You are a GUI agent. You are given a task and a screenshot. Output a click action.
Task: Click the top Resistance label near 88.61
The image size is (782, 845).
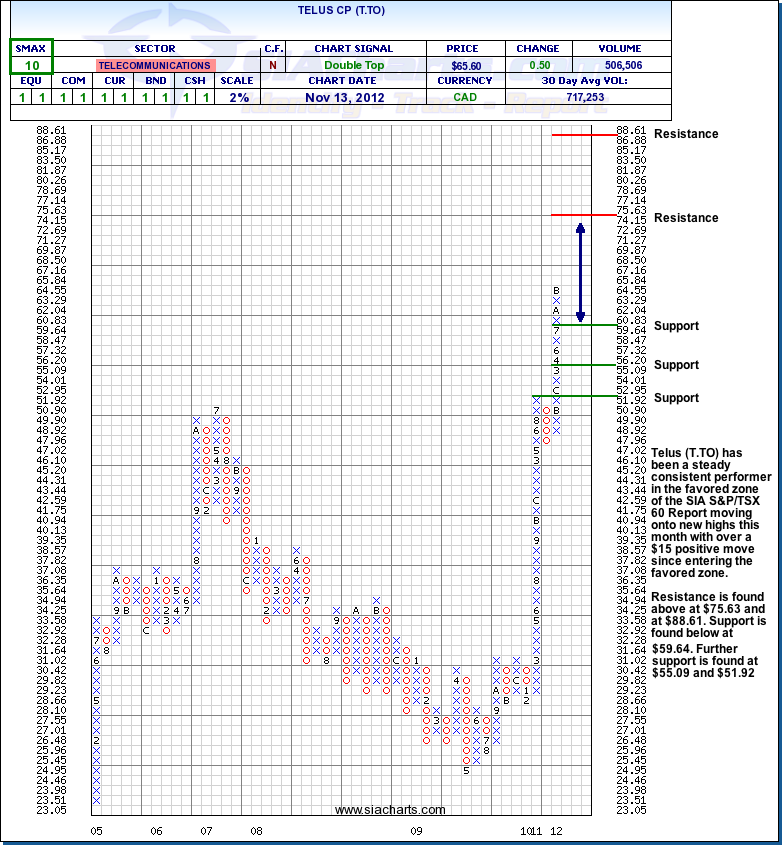pyautogui.click(x=686, y=134)
